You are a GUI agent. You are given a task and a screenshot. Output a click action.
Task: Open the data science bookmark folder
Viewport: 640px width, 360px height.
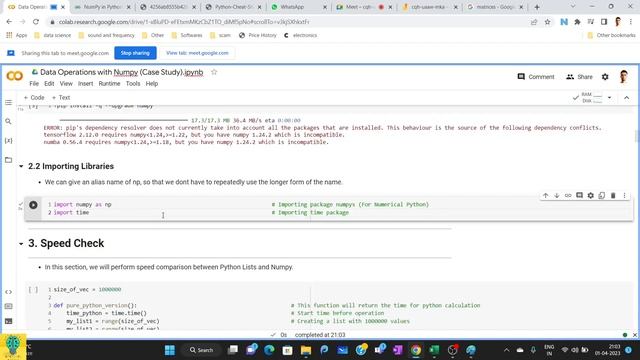click(53, 36)
